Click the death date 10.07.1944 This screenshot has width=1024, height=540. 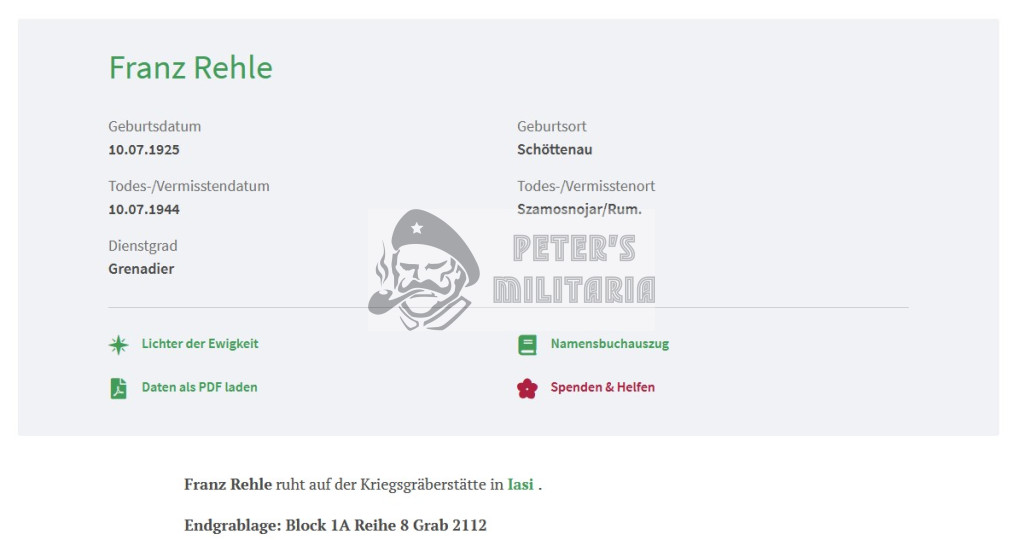pos(144,210)
